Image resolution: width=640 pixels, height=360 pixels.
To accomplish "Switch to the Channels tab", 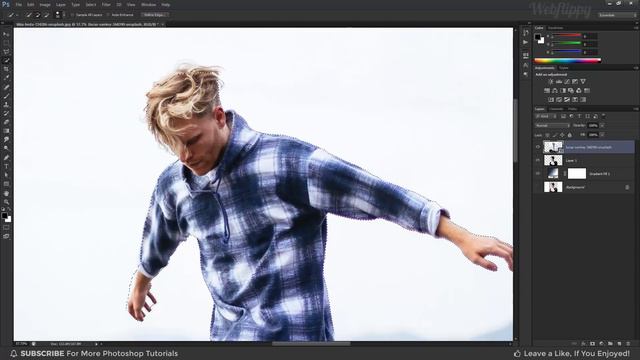I will click(x=556, y=109).
